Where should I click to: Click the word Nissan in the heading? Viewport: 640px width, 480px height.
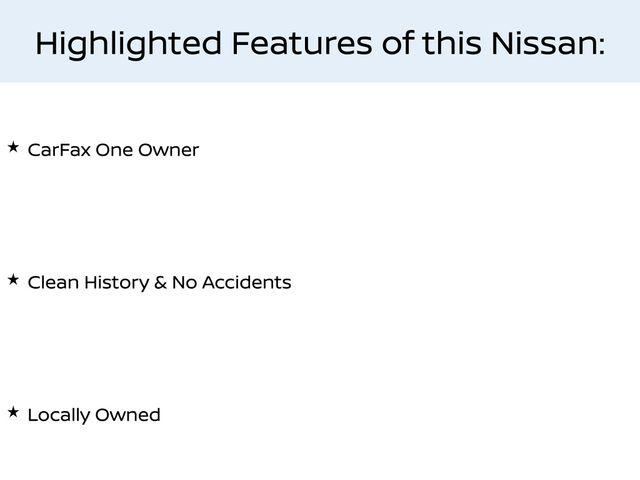click(548, 43)
